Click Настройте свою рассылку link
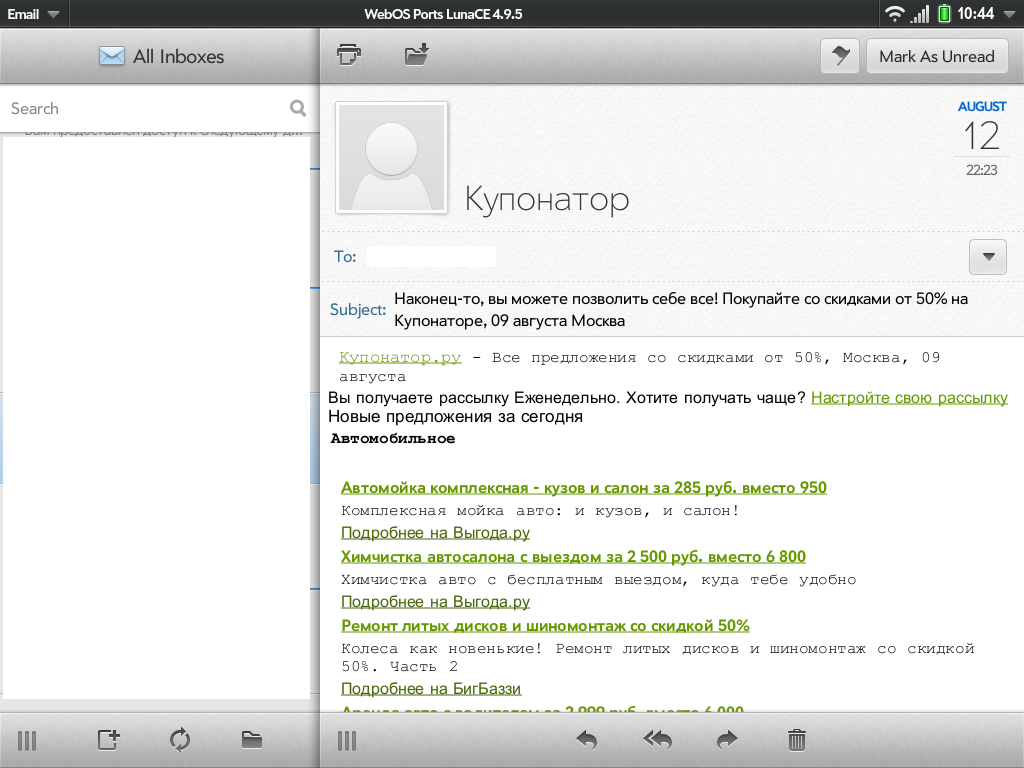Viewport: 1024px width, 768px height. (909, 397)
